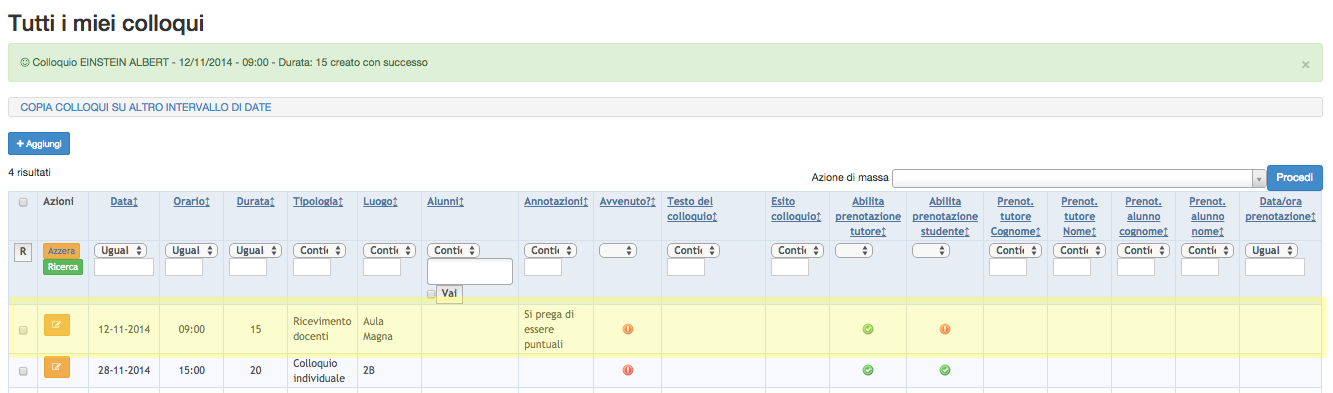
Task: Click the Luogo filter text field
Action: (x=381, y=267)
